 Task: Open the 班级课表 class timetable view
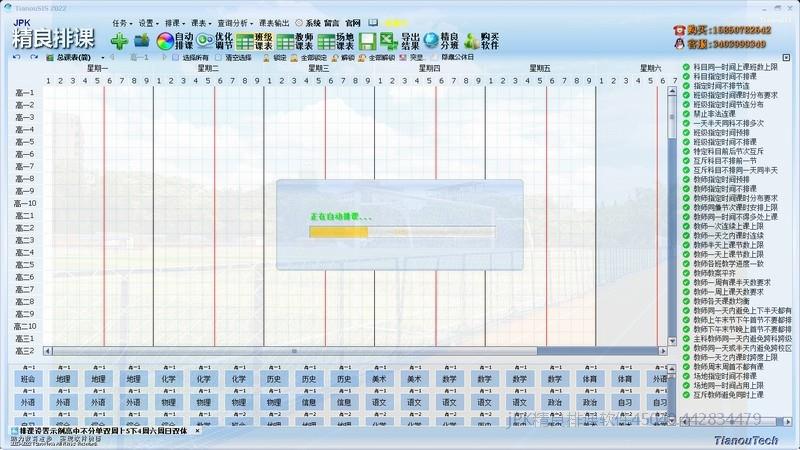255,41
